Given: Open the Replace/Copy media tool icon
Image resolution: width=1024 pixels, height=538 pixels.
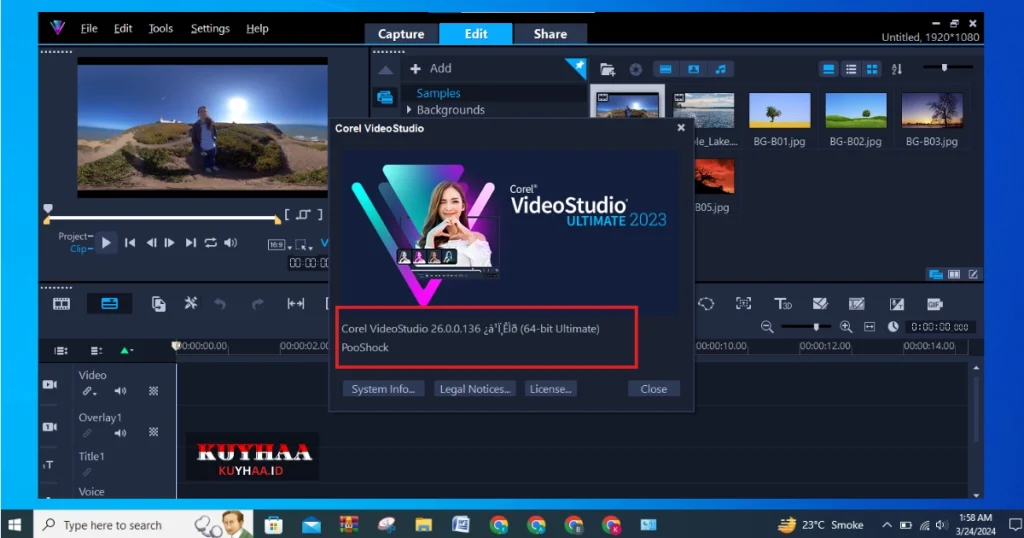Looking at the screenshot, I should click(x=159, y=304).
